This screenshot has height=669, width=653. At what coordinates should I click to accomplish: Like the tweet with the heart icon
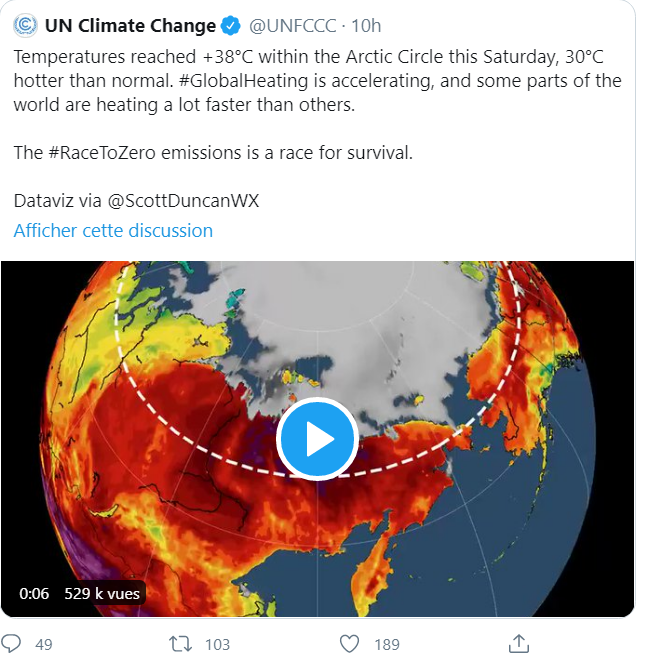tap(349, 643)
